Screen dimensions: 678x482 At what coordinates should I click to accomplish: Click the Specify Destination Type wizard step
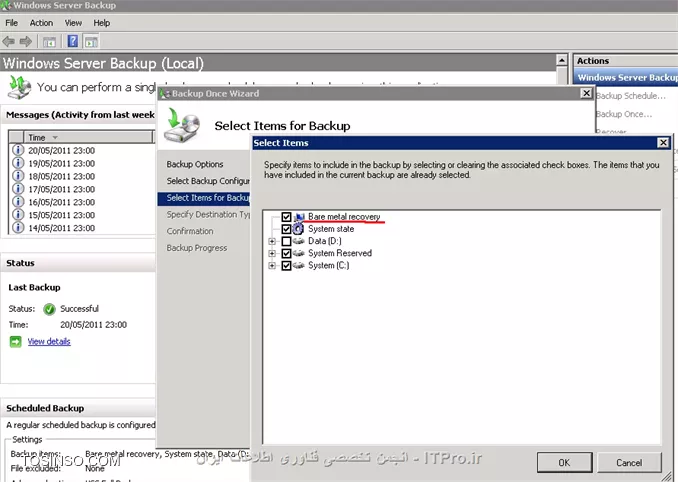pos(208,215)
